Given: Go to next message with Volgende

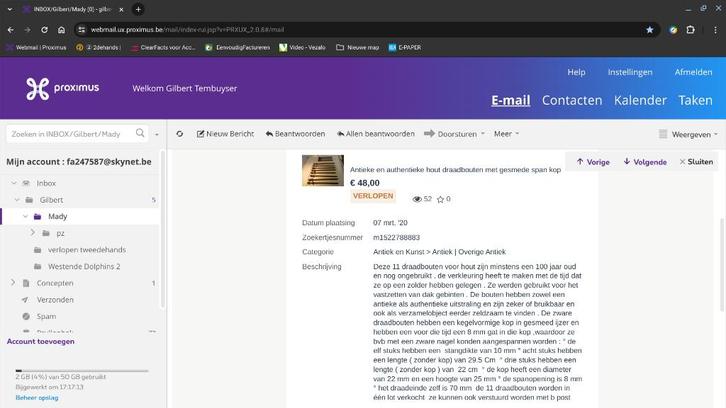Looking at the screenshot, I should coord(644,161).
